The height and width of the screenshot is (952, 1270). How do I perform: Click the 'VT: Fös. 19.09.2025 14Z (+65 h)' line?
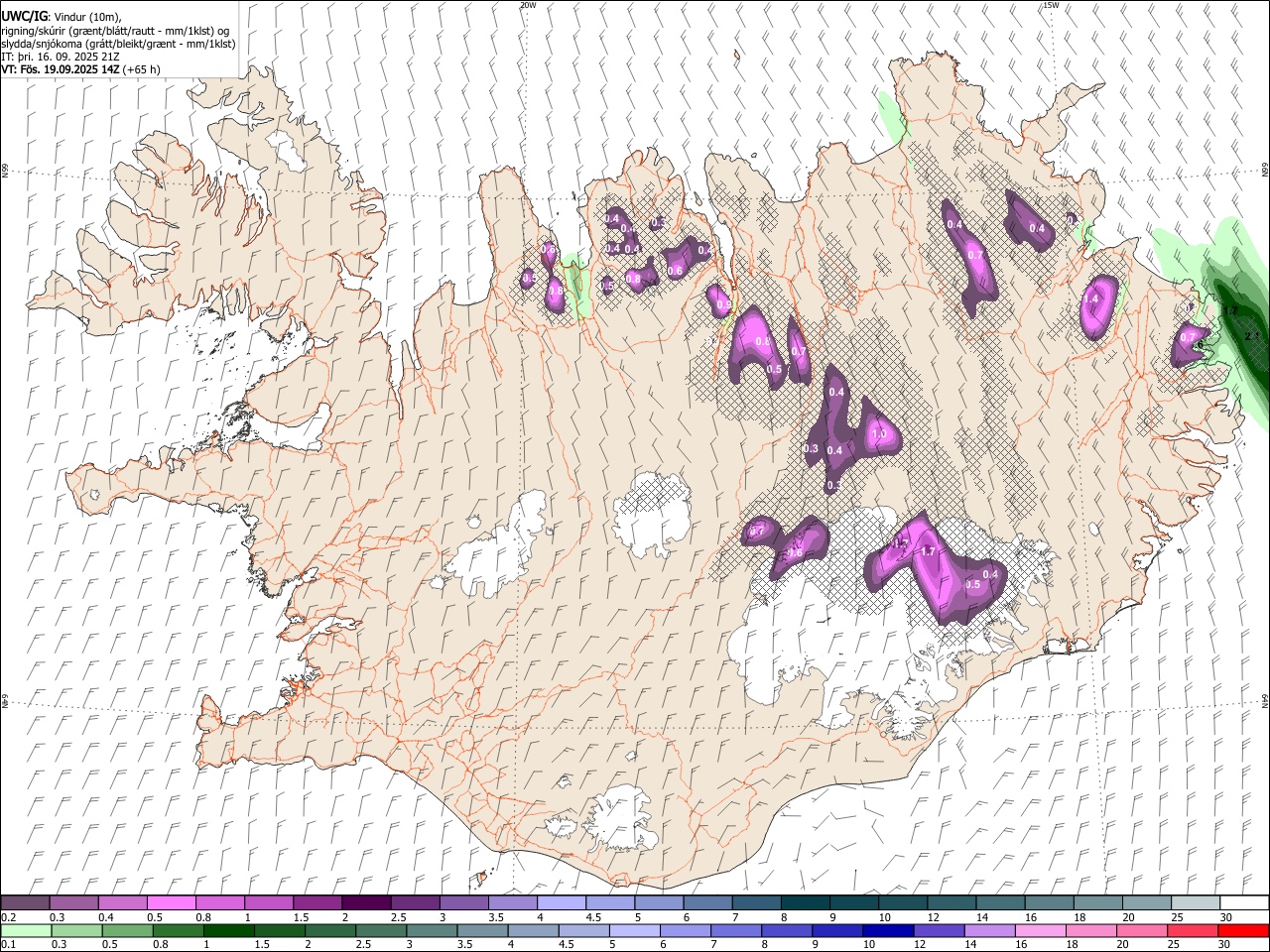pos(80,69)
